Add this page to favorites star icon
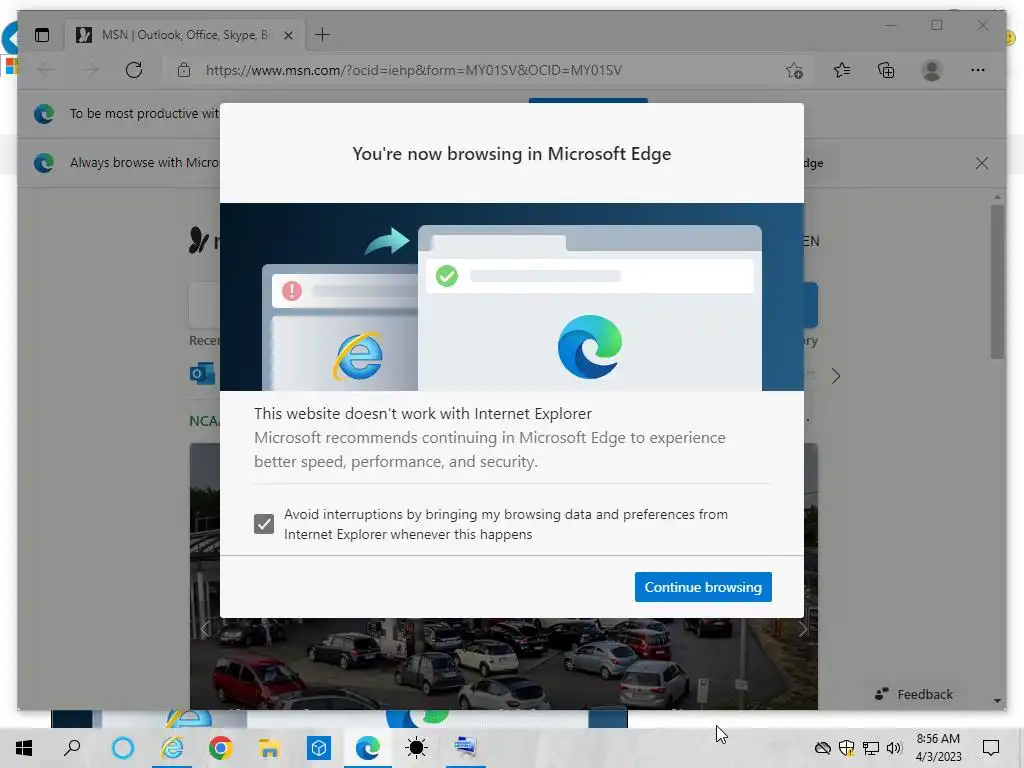The width and height of the screenshot is (1024, 768). point(794,70)
